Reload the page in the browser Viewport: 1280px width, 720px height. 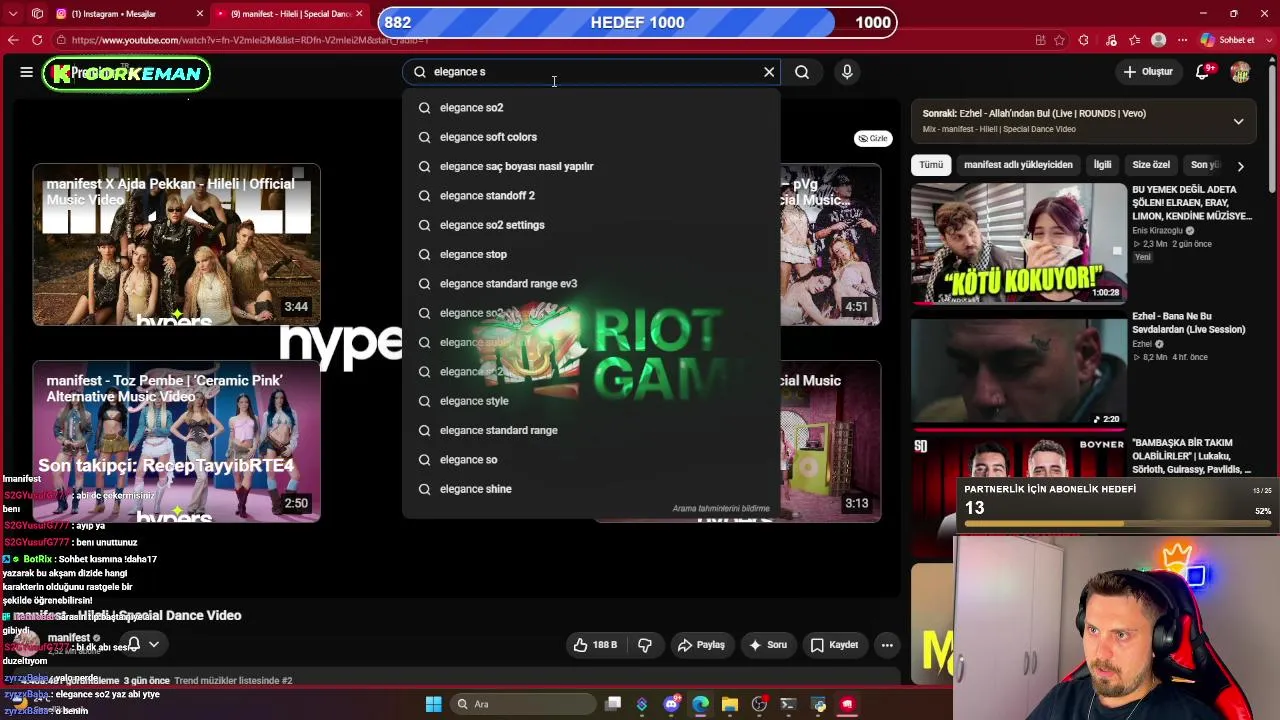click(x=37, y=40)
